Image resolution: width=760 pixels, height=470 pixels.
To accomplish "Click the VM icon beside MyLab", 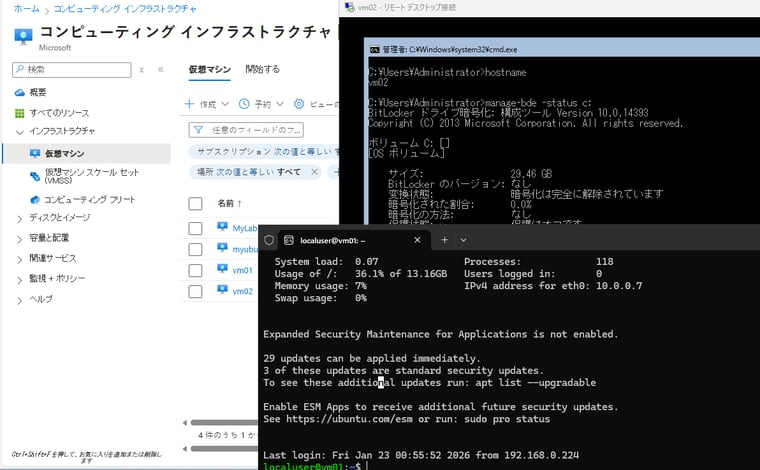I will [x=222, y=227].
